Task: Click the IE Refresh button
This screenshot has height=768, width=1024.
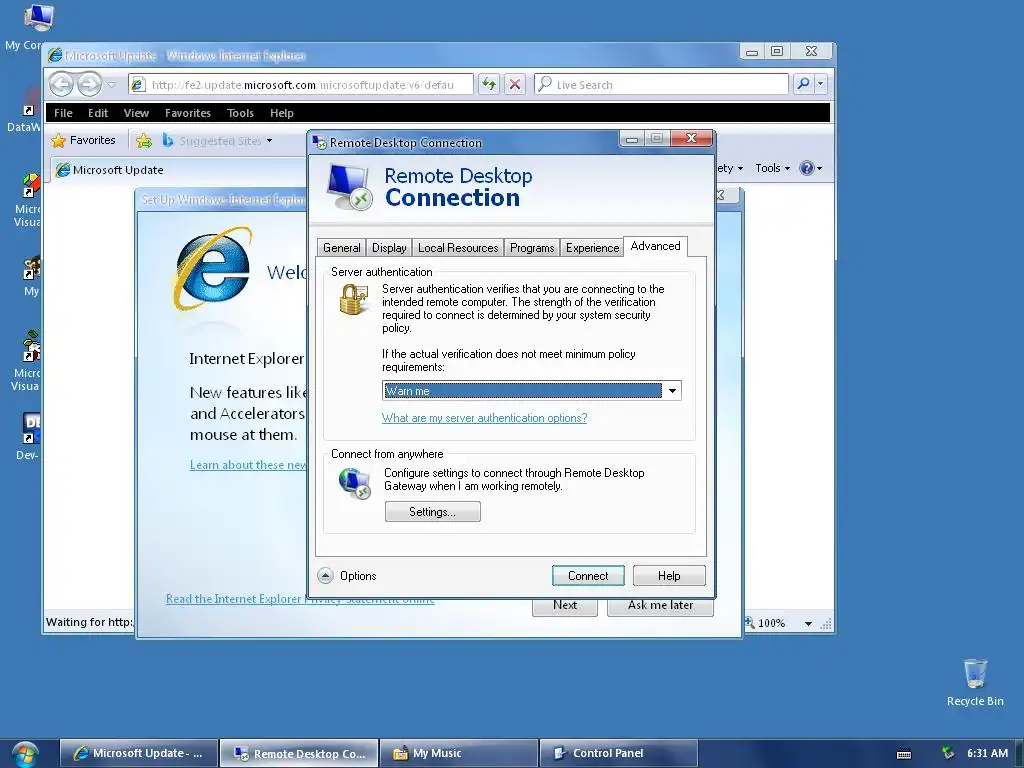Action: tap(488, 84)
